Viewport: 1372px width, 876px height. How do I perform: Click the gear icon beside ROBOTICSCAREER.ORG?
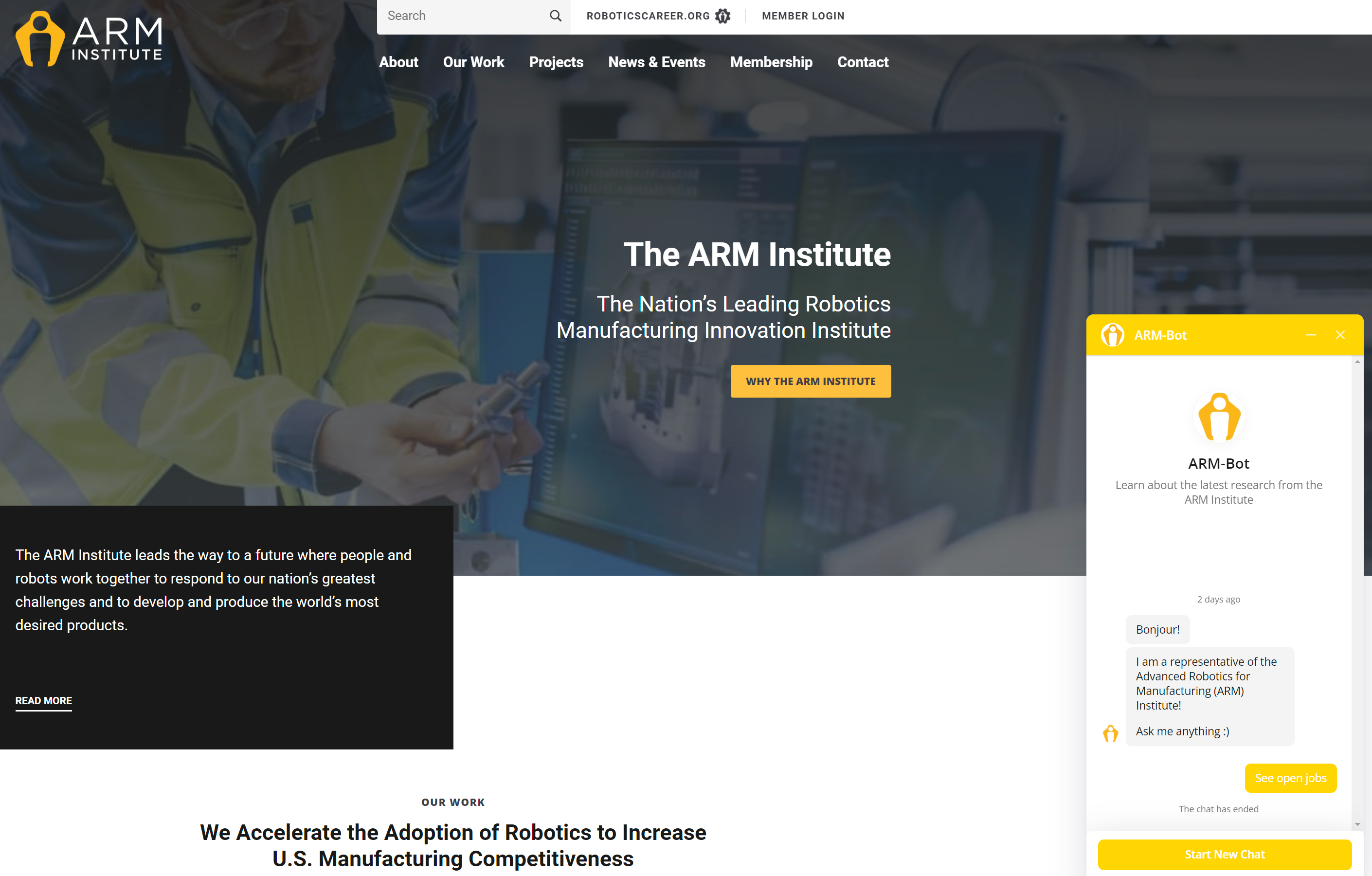(722, 16)
